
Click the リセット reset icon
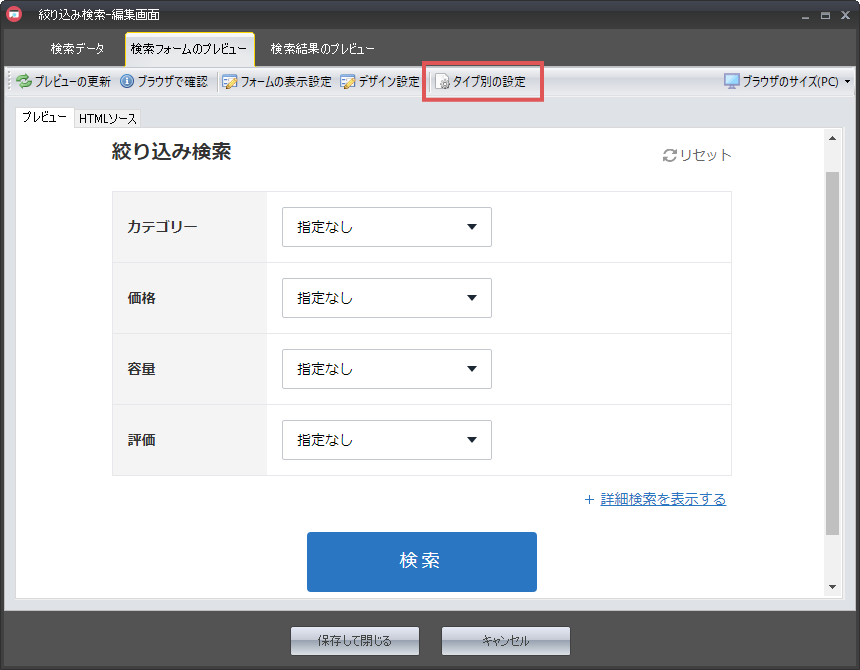[x=670, y=156]
